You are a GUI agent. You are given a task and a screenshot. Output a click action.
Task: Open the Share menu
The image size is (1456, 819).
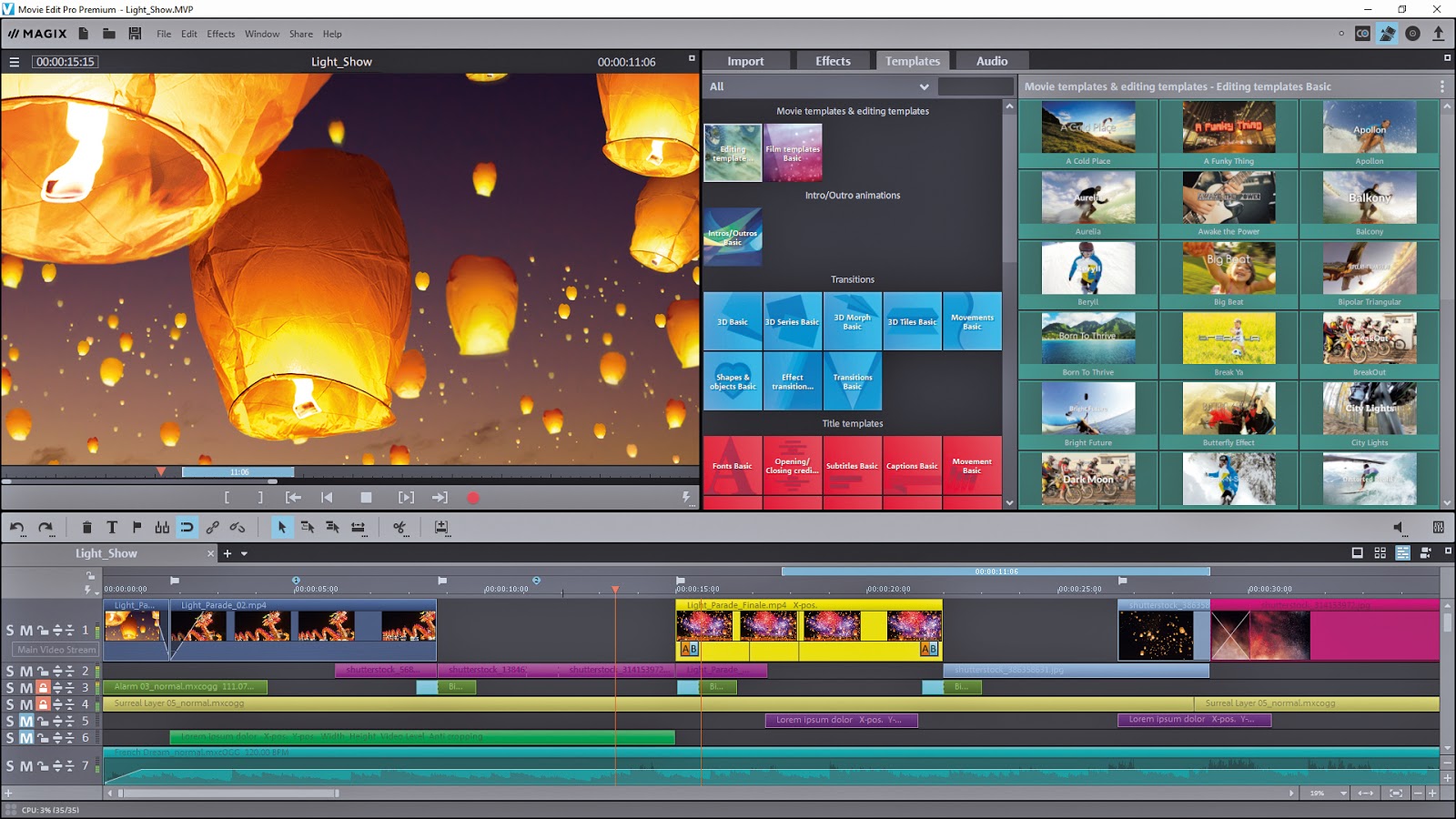[x=301, y=34]
